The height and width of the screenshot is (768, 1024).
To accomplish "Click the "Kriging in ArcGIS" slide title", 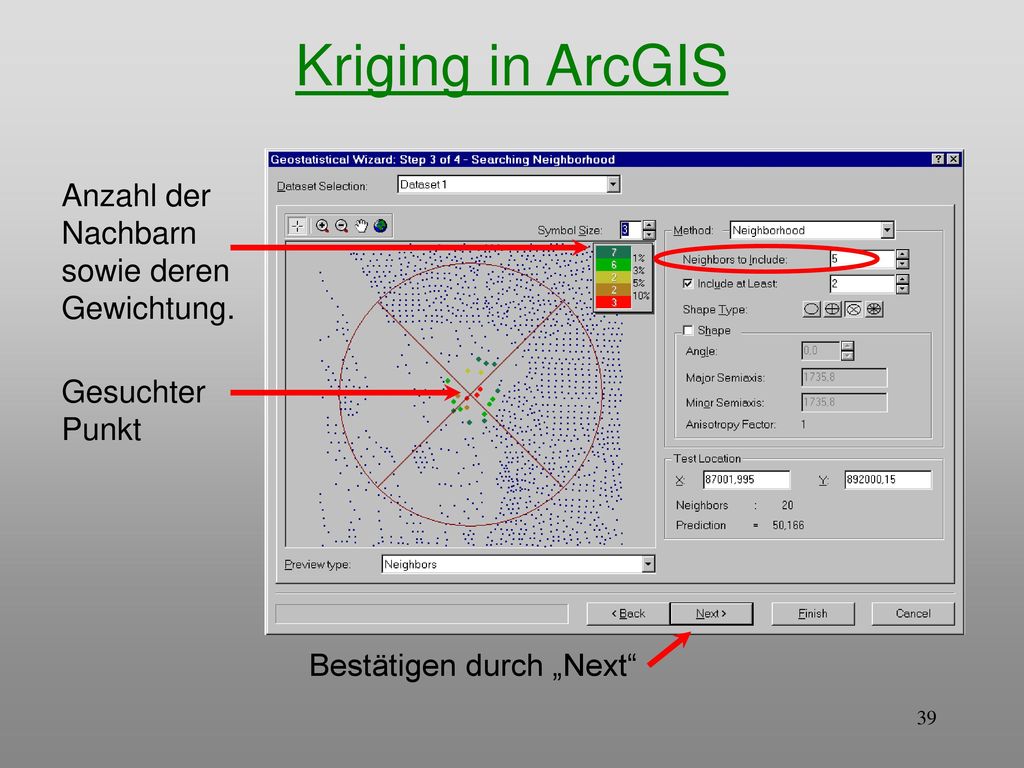I will click(511, 67).
